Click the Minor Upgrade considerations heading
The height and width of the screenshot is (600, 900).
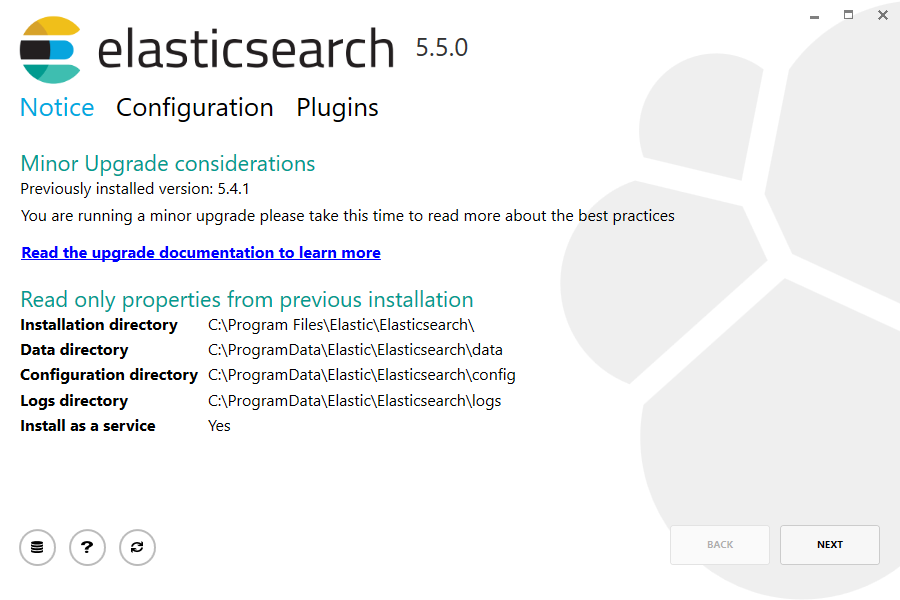point(168,164)
